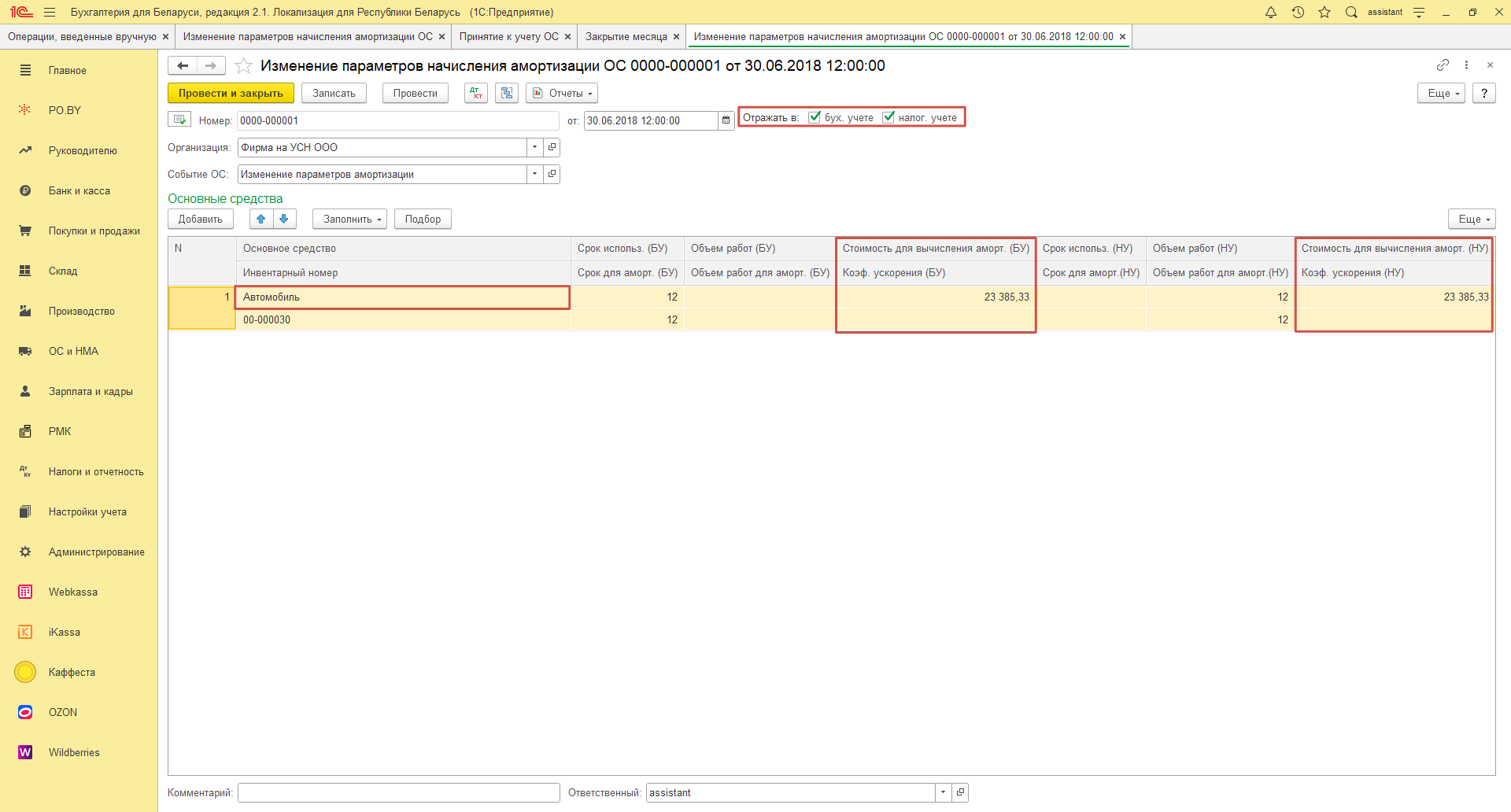Select the Автомобиль cell in the table
Image resolution: width=1511 pixels, height=812 pixels.
tap(402, 297)
